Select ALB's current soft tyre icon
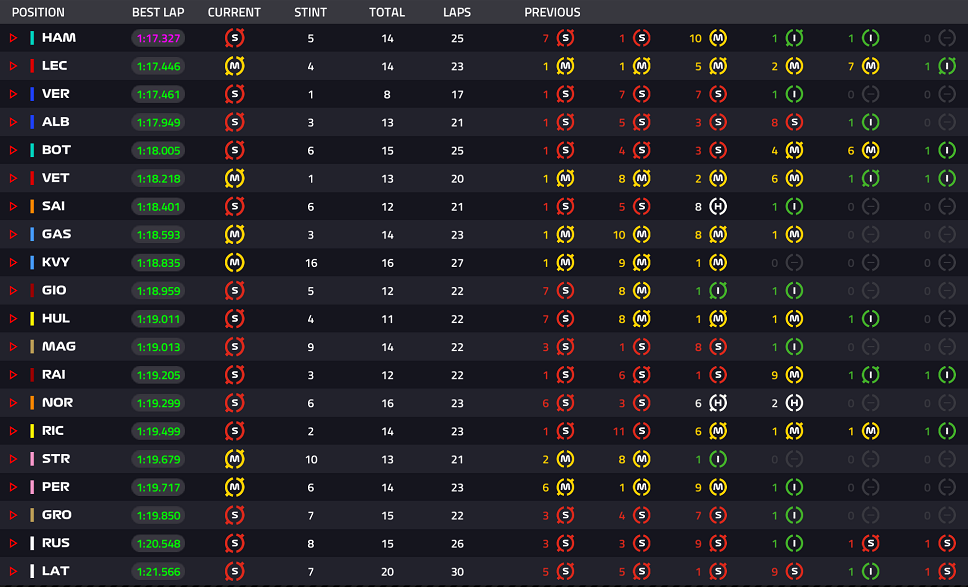This screenshot has height=587, width=968. pyautogui.click(x=235, y=122)
